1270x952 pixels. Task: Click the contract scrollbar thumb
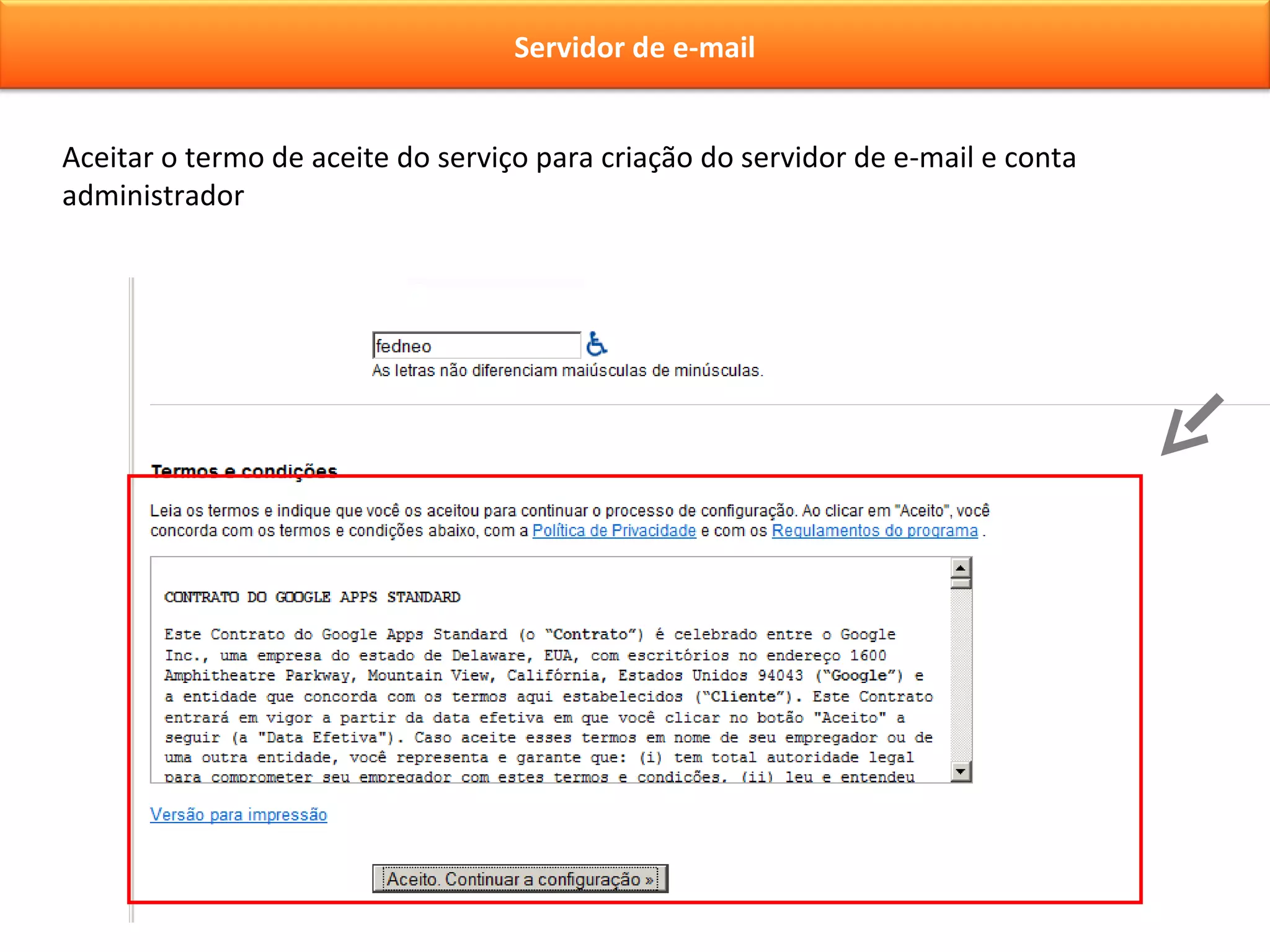(x=961, y=583)
